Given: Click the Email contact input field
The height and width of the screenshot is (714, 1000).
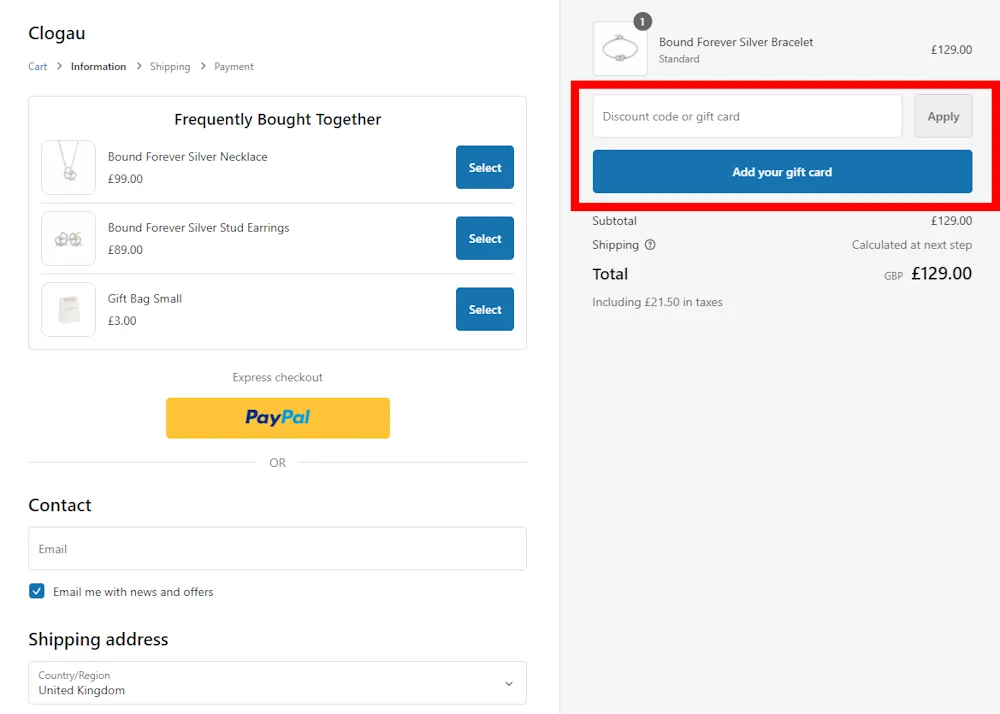Looking at the screenshot, I should click(277, 549).
